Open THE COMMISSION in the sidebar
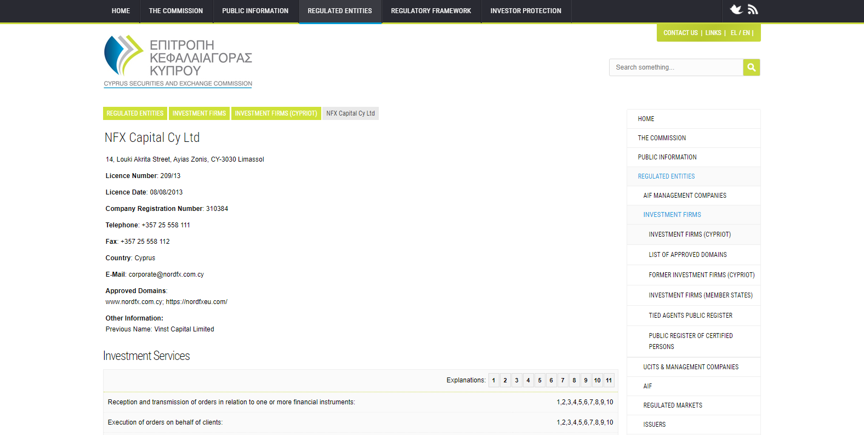 694,138
